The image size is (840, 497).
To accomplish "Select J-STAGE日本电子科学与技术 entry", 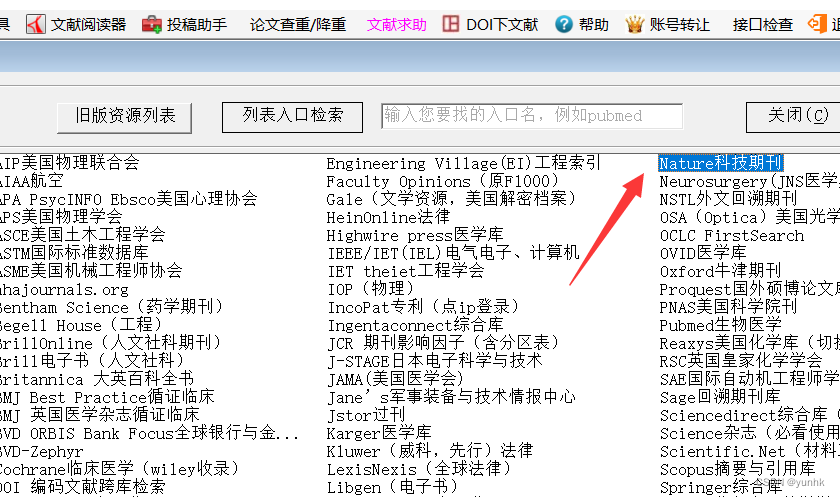I will click(435, 361).
